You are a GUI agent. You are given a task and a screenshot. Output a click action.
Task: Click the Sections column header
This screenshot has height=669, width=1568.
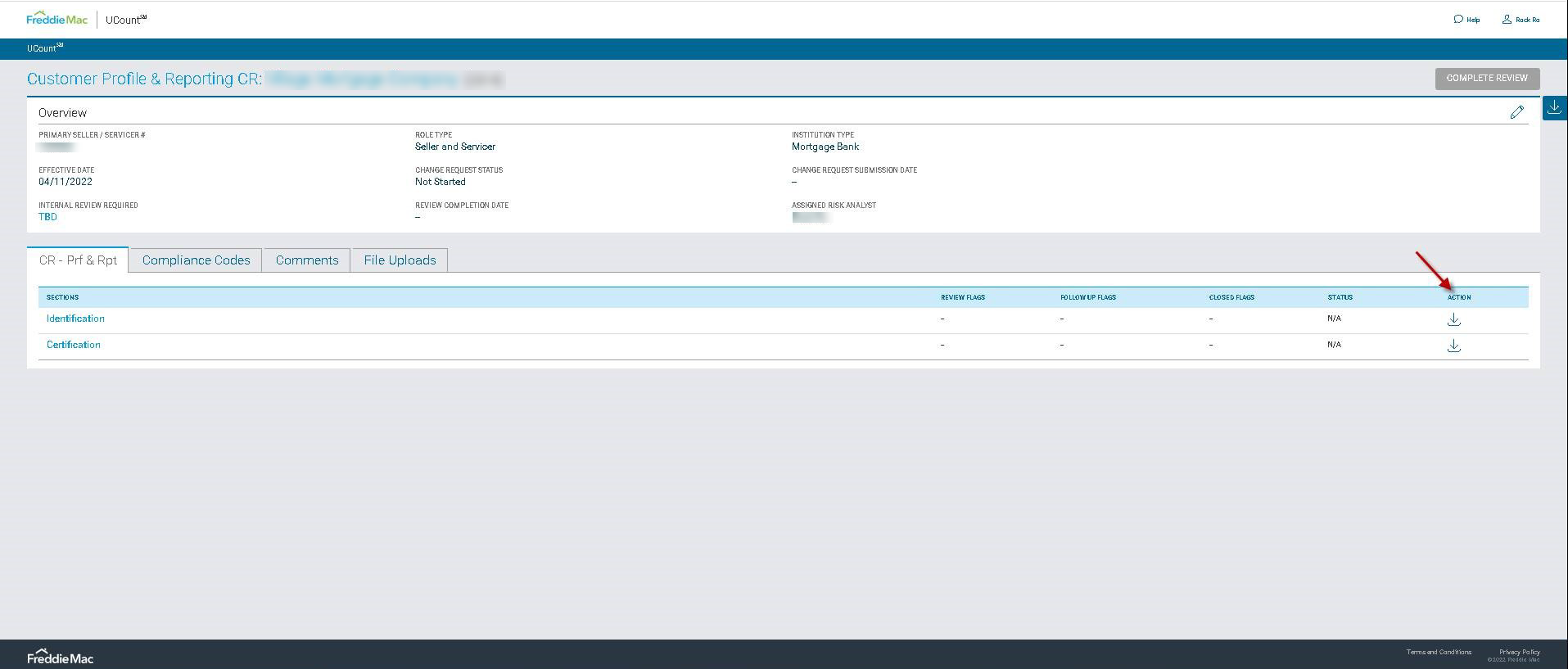click(x=62, y=297)
